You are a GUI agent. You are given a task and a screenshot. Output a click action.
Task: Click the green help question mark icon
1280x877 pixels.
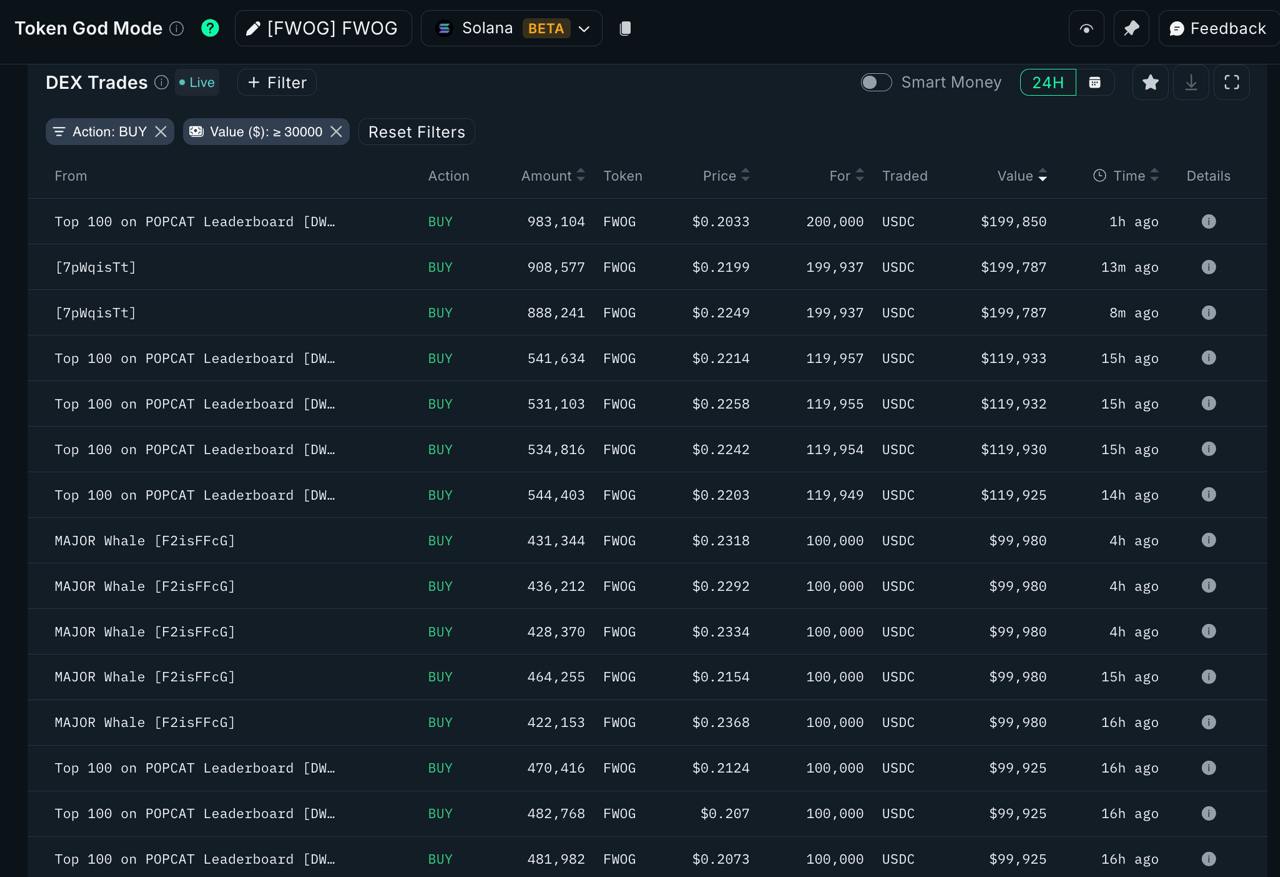pyautogui.click(x=210, y=28)
